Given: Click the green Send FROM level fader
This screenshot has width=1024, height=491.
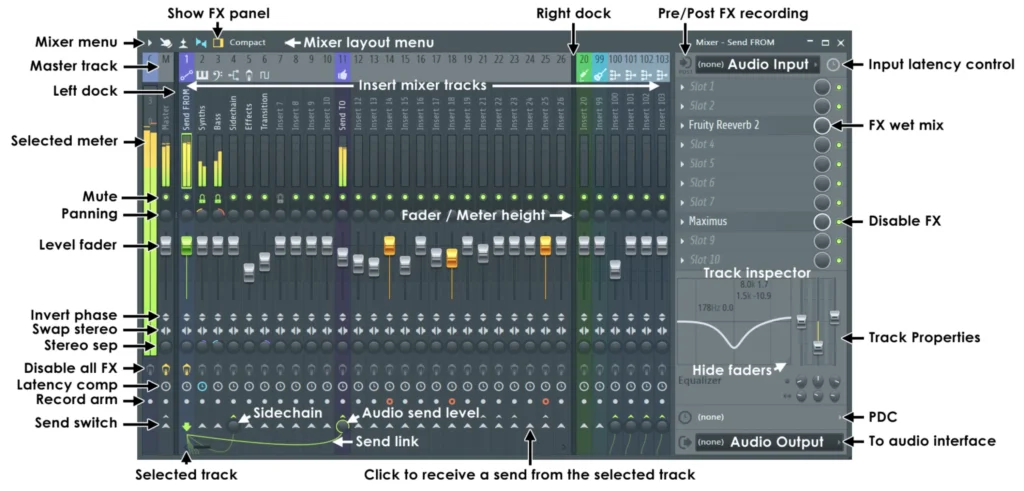Looking at the screenshot, I should tap(186, 246).
